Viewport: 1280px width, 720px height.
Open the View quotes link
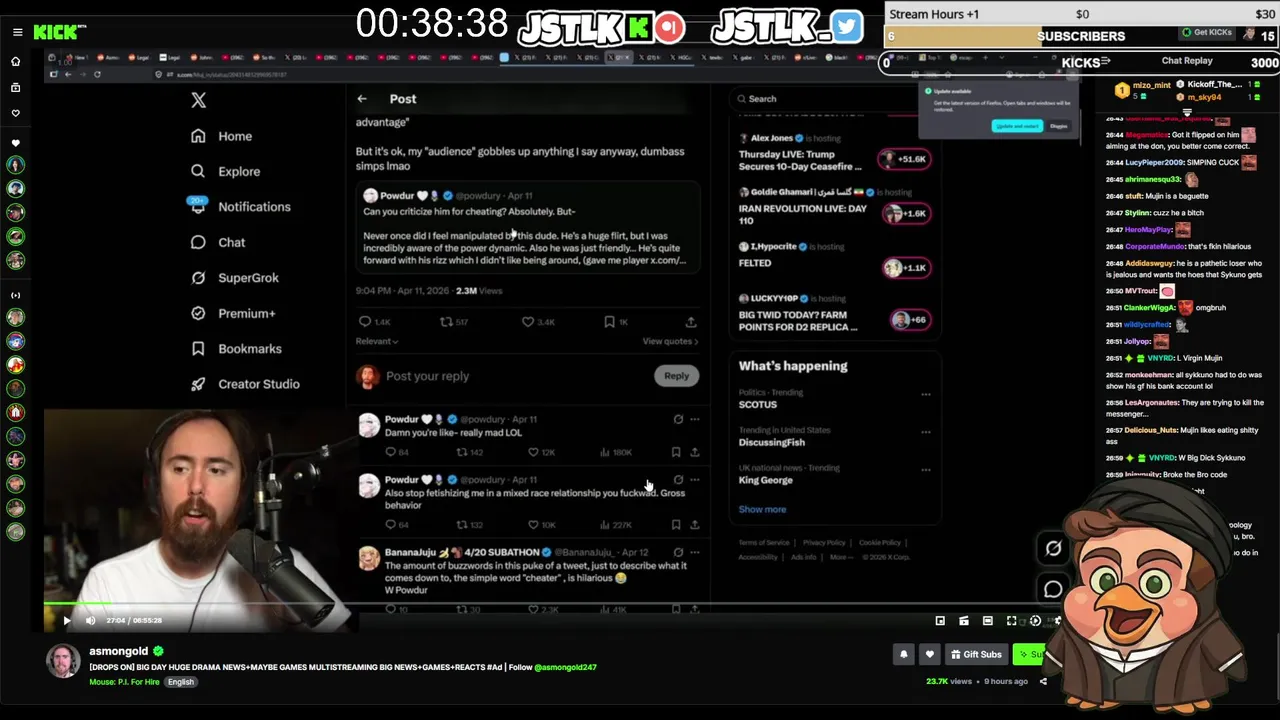click(x=670, y=341)
